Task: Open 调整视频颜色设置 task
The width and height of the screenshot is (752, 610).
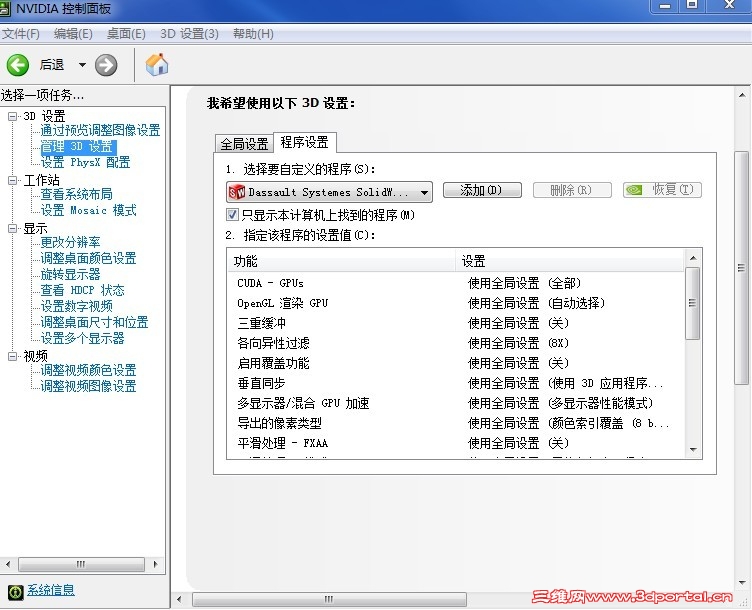Action: coord(88,370)
